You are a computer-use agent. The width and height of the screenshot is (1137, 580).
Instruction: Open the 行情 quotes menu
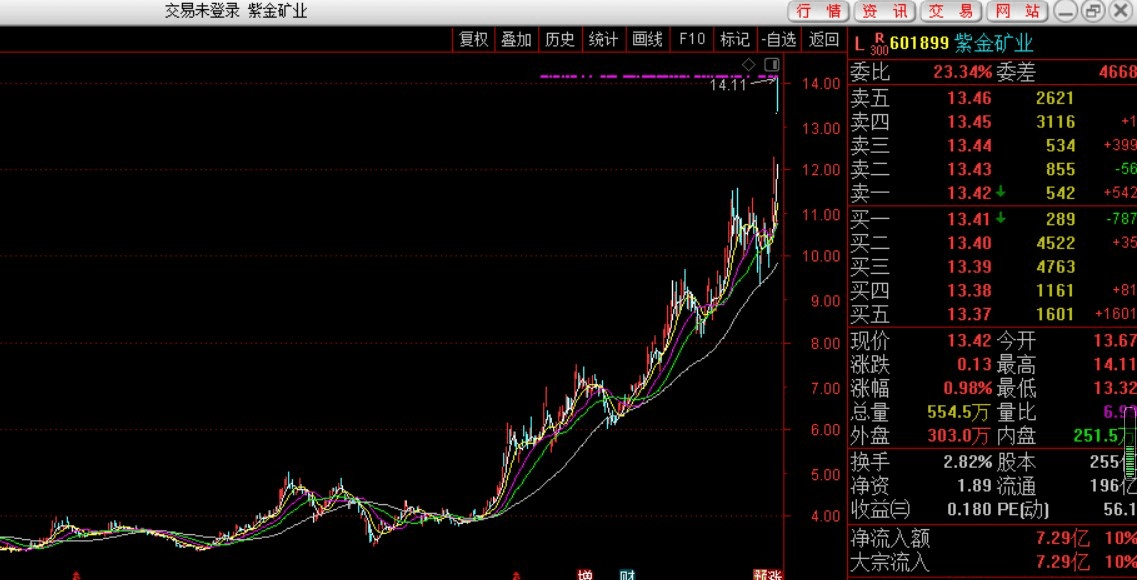click(819, 11)
